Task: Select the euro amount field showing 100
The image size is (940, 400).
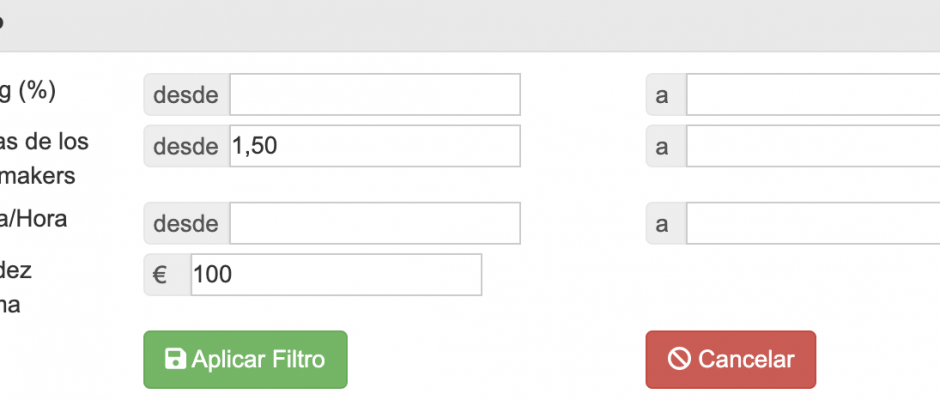Action: [x=336, y=275]
